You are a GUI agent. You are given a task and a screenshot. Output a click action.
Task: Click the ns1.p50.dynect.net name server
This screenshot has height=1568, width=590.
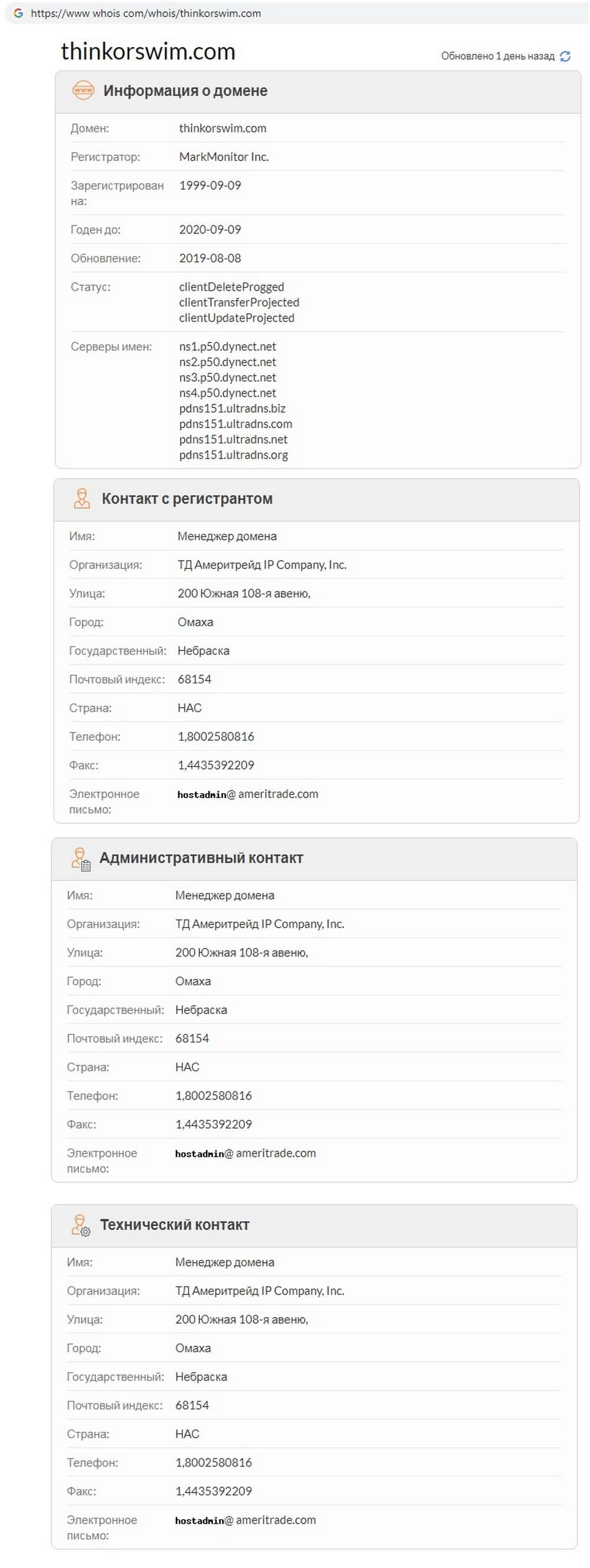click(227, 346)
